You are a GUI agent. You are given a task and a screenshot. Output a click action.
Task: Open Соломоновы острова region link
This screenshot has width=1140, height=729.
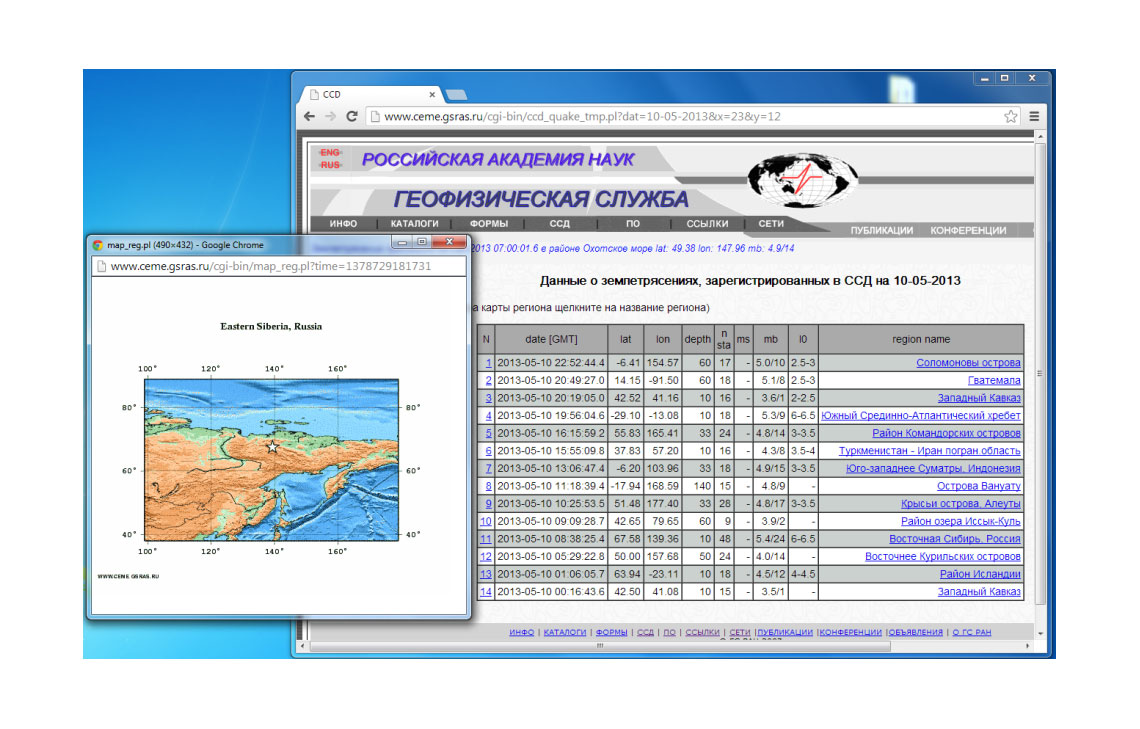968,363
